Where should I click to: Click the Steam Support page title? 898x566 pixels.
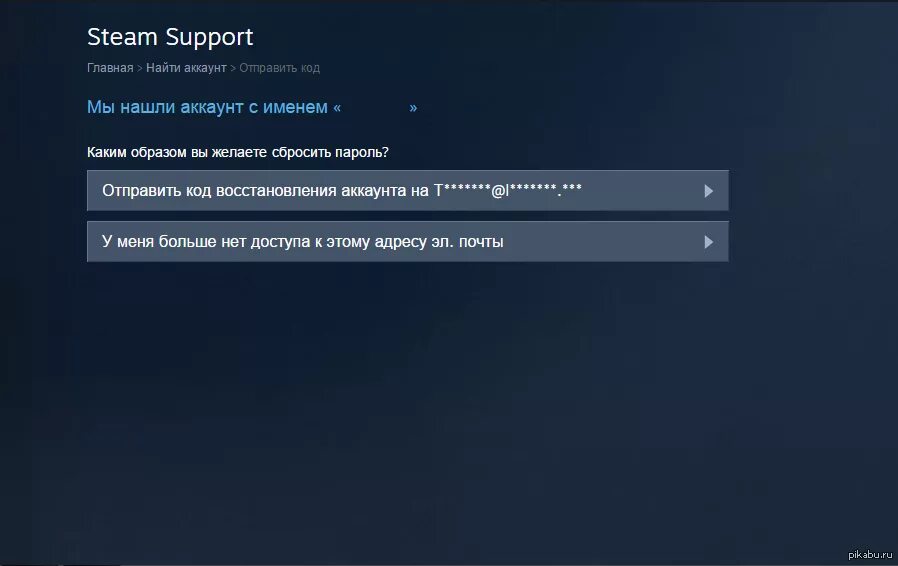tap(170, 37)
